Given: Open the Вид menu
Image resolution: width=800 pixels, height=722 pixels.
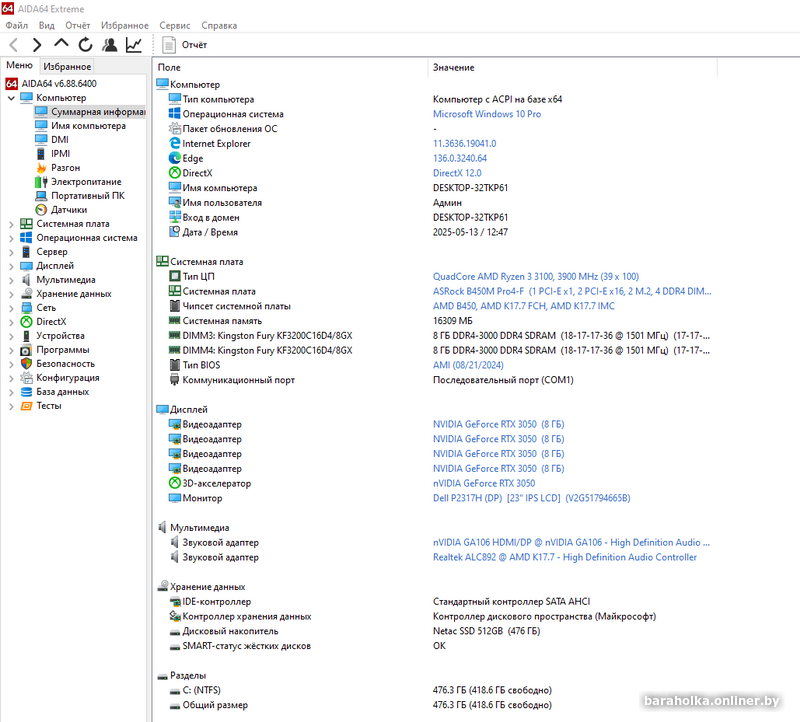Looking at the screenshot, I should coord(46,26).
